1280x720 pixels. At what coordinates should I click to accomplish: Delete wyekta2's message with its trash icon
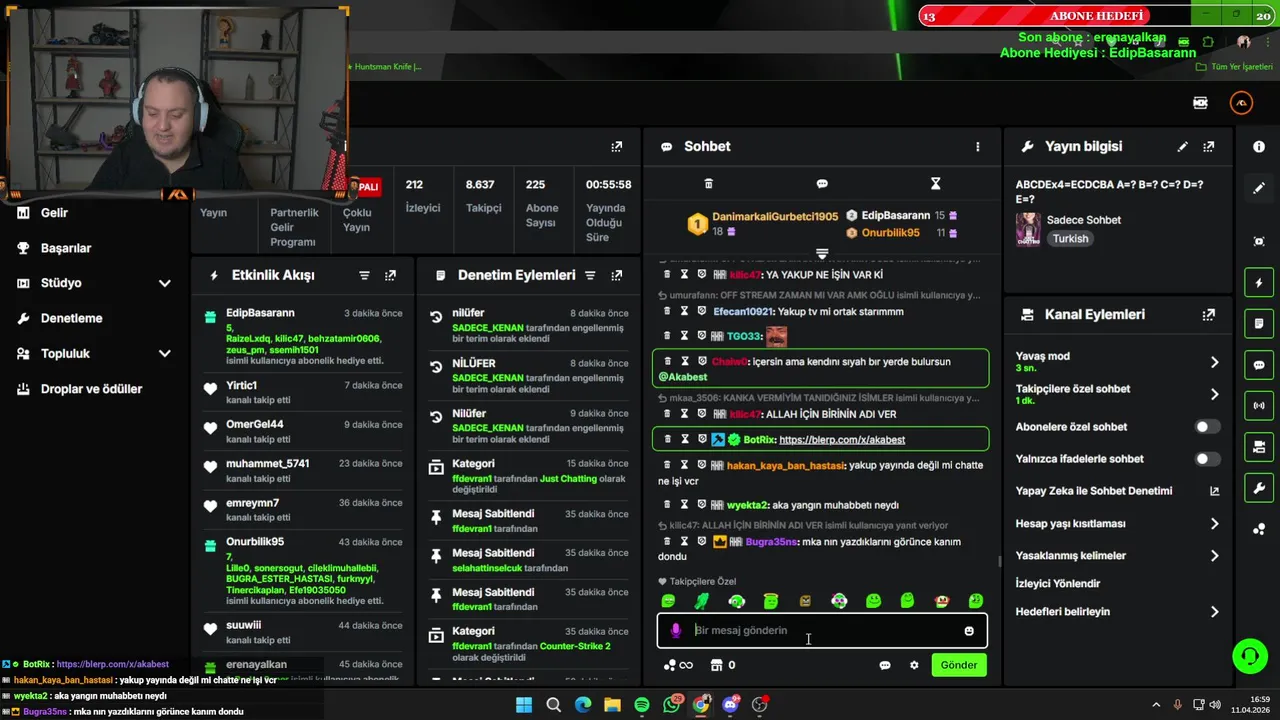[x=668, y=505]
